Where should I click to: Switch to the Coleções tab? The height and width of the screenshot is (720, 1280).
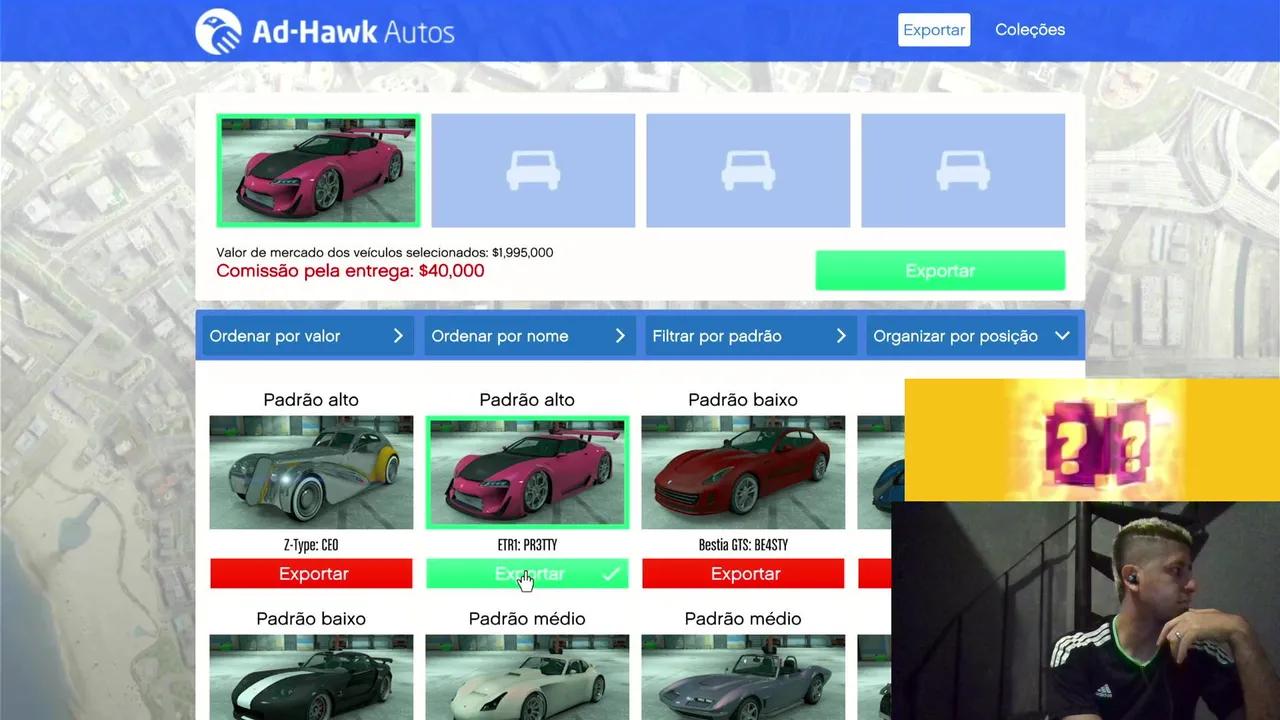click(x=1030, y=30)
